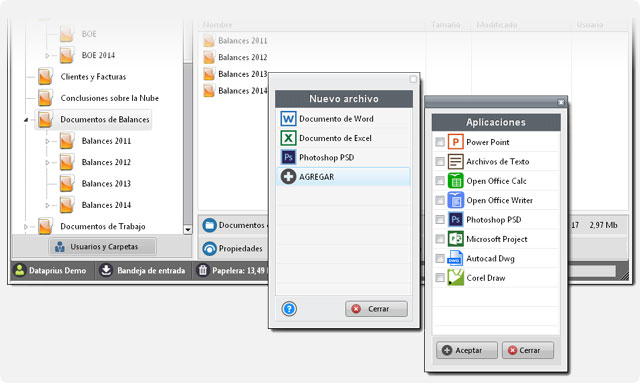Click the Corel Draw icon

pyautogui.click(x=456, y=278)
